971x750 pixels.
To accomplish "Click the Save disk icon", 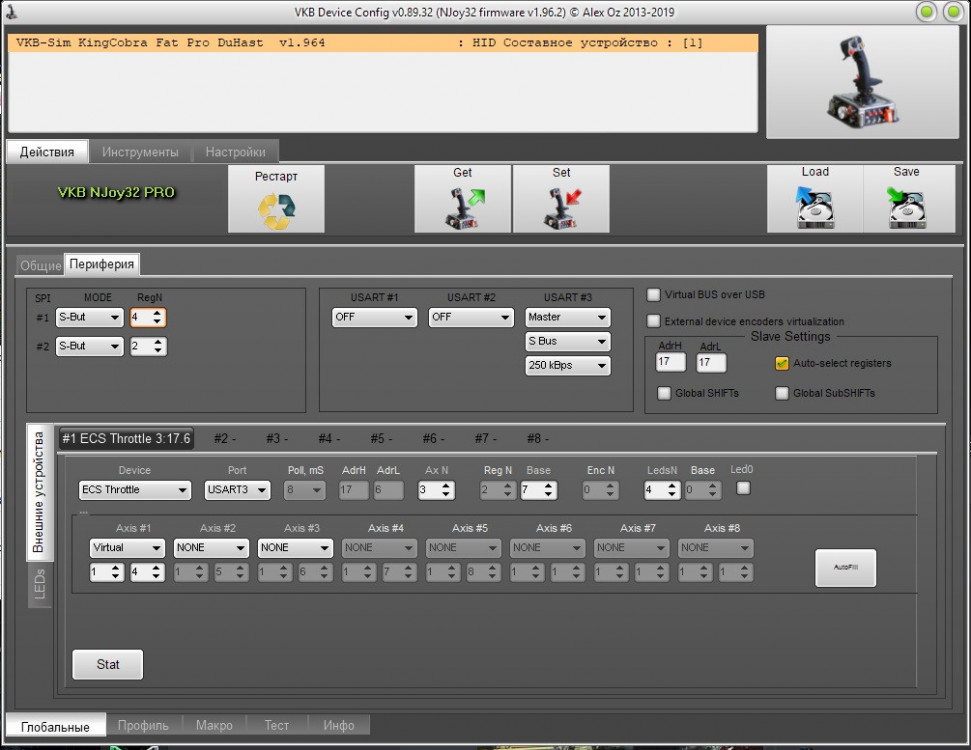I will click(906, 209).
